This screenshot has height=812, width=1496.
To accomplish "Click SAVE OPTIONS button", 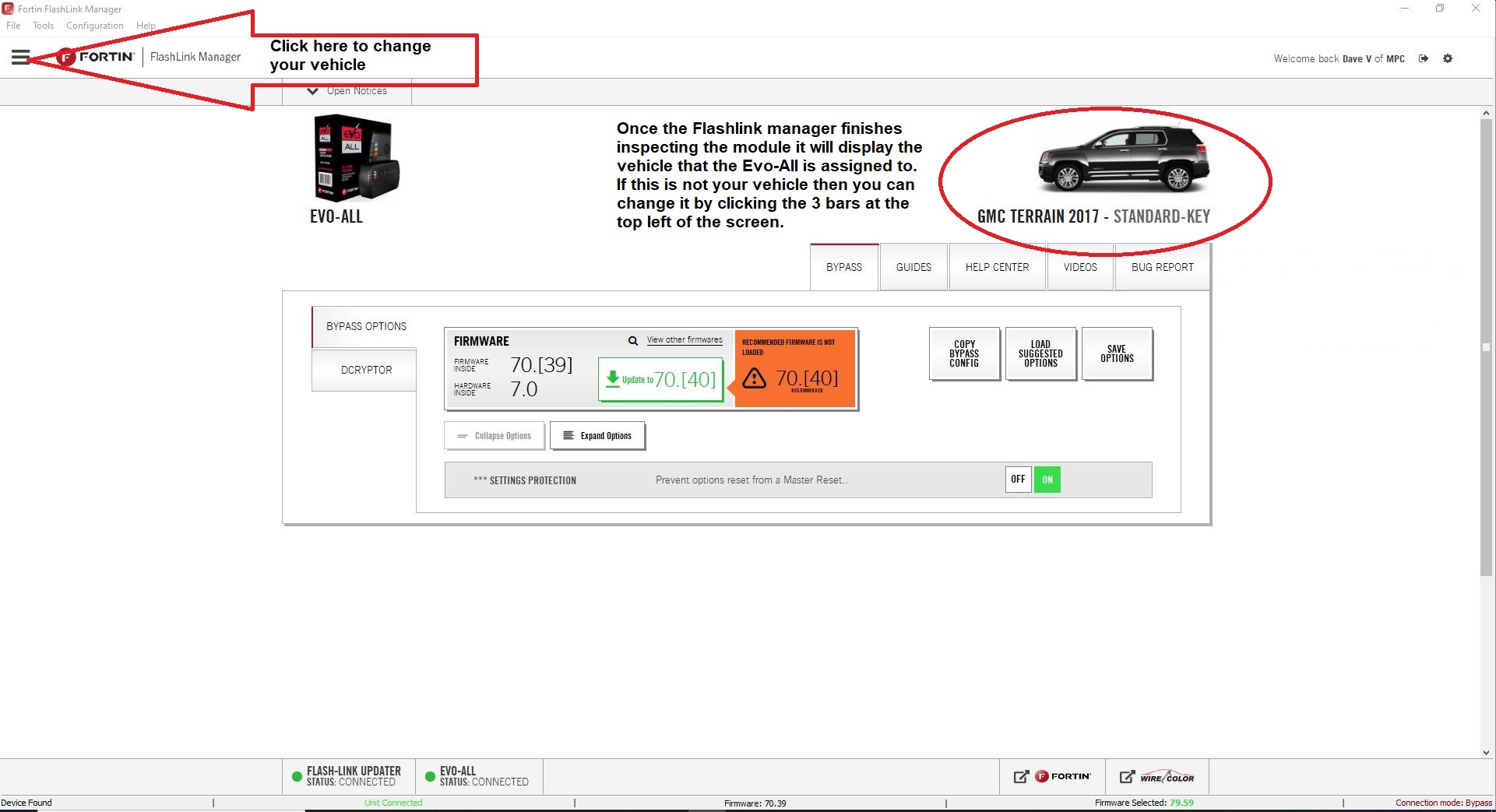I will 1117,353.
